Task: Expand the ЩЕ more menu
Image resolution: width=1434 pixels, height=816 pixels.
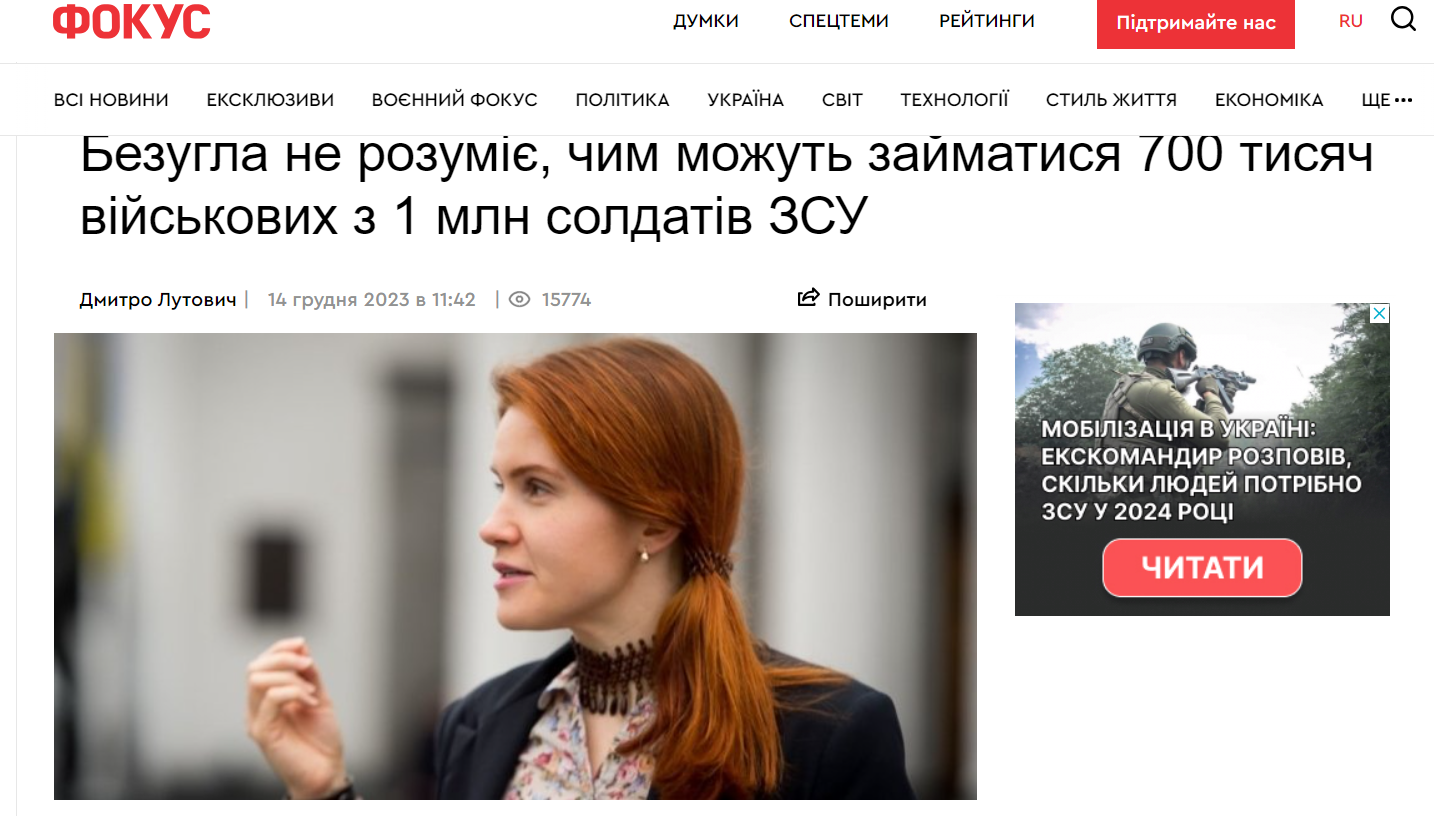Action: pos(1387,100)
